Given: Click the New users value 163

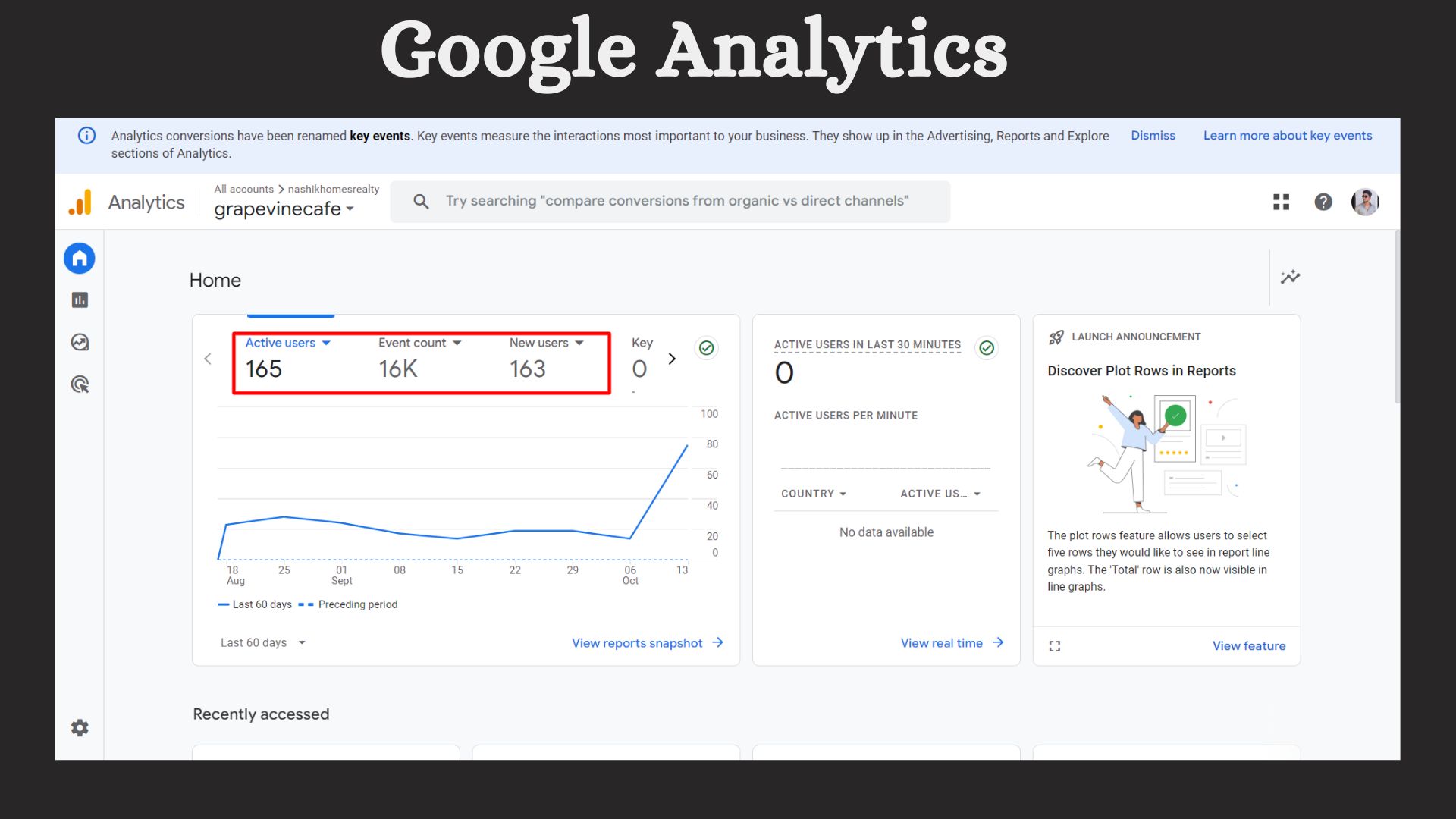Looking at the screenshot, I should click(528, 369).
